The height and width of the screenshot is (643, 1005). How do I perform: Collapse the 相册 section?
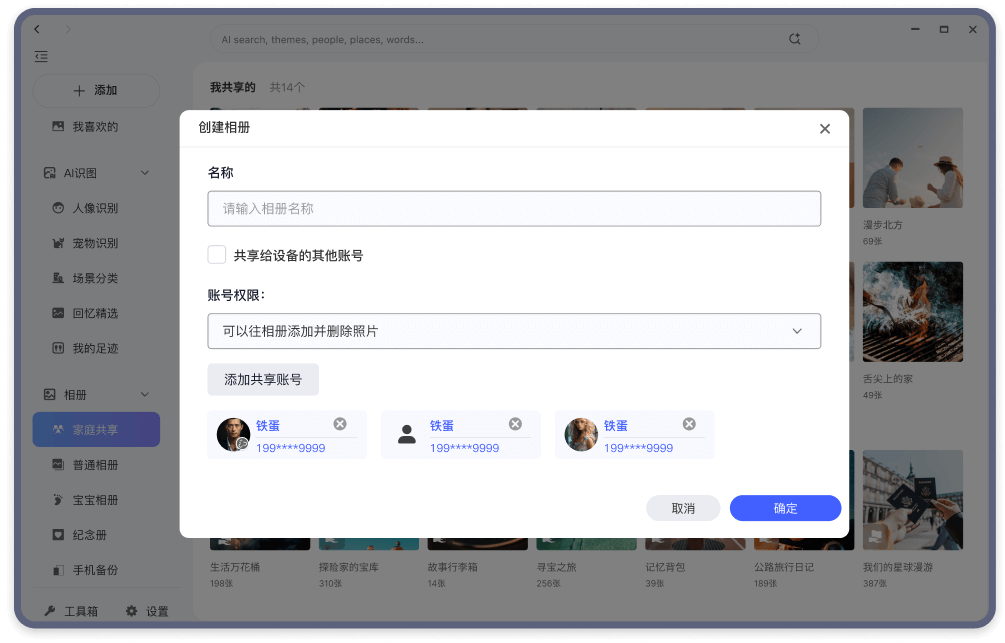click(x=144, y=395)
